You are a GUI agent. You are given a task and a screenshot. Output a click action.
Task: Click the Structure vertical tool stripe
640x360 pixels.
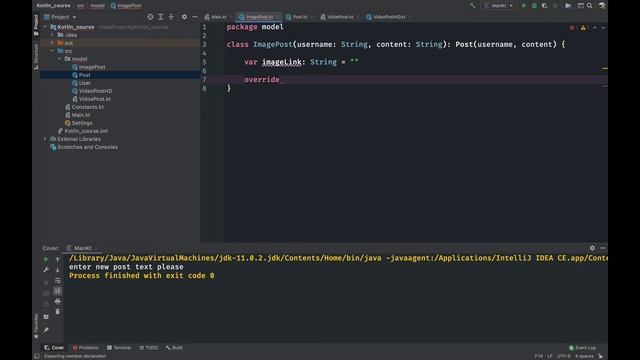pos(36,56)
